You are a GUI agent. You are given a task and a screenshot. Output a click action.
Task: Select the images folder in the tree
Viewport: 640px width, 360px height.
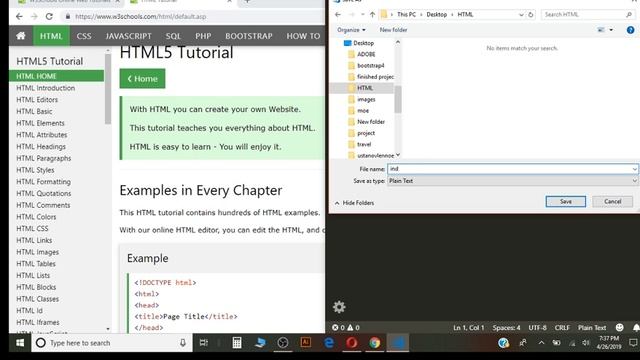(x=366, y=99)
